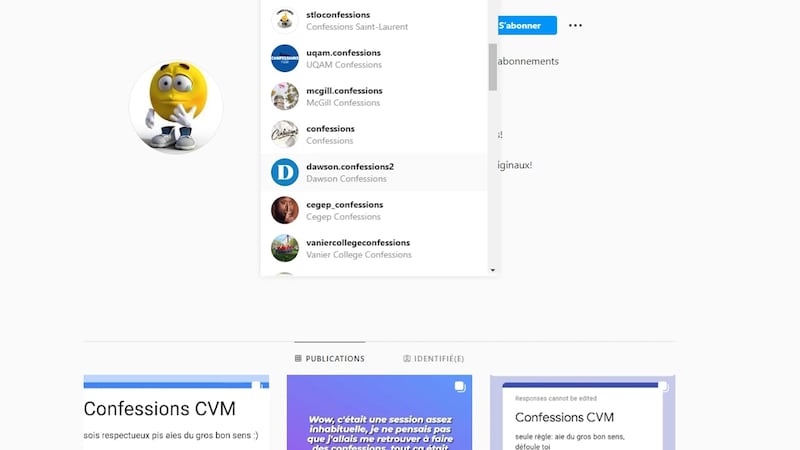Screen dimensions: 800x450
Task: Click the Publications grid icon
Action: click(298, 359)
